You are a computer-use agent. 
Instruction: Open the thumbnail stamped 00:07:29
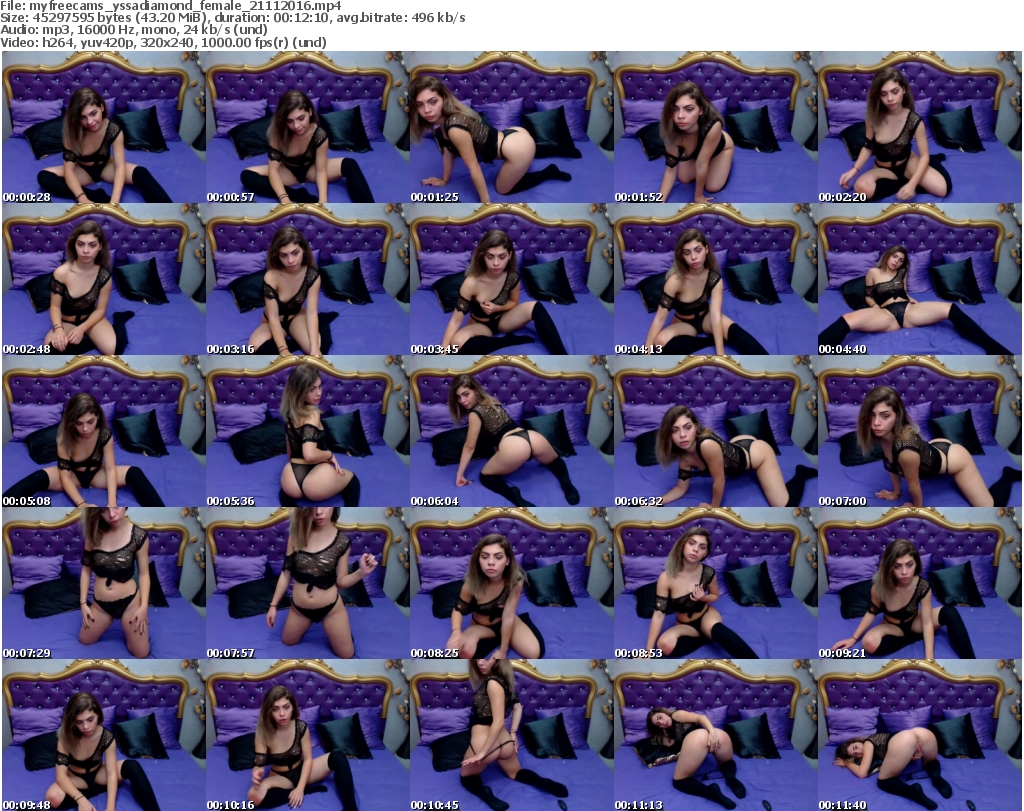click(x=104, y=583)
